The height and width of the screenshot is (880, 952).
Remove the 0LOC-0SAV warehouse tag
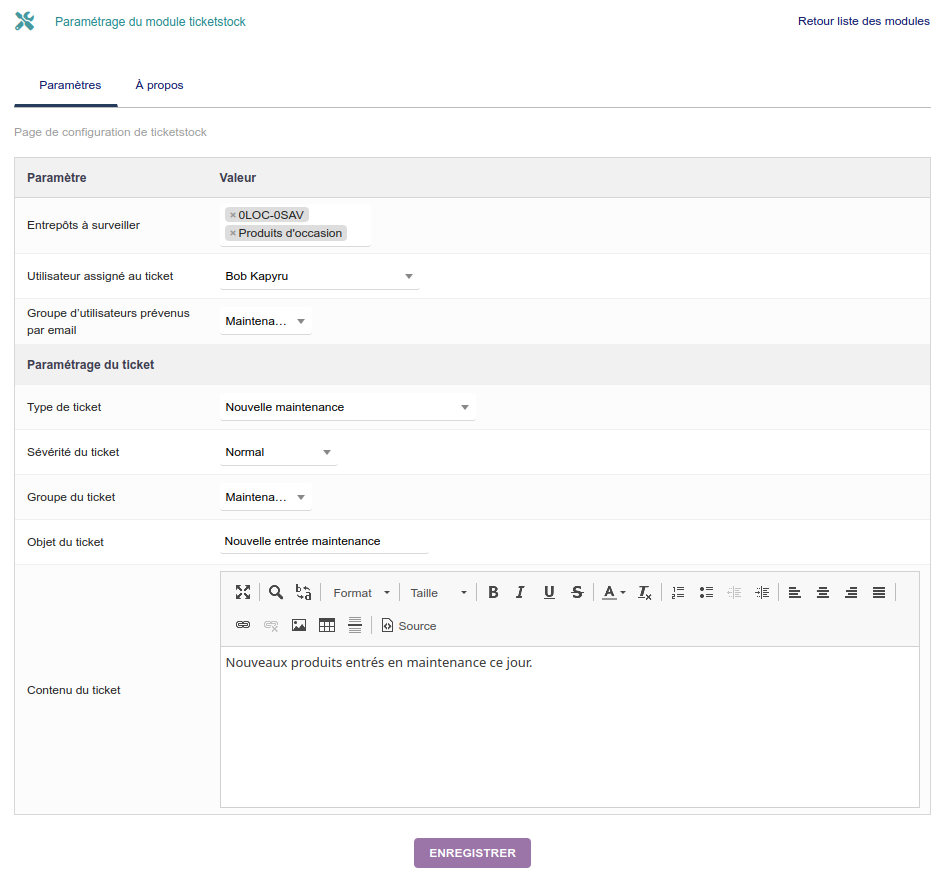(231, 214)
